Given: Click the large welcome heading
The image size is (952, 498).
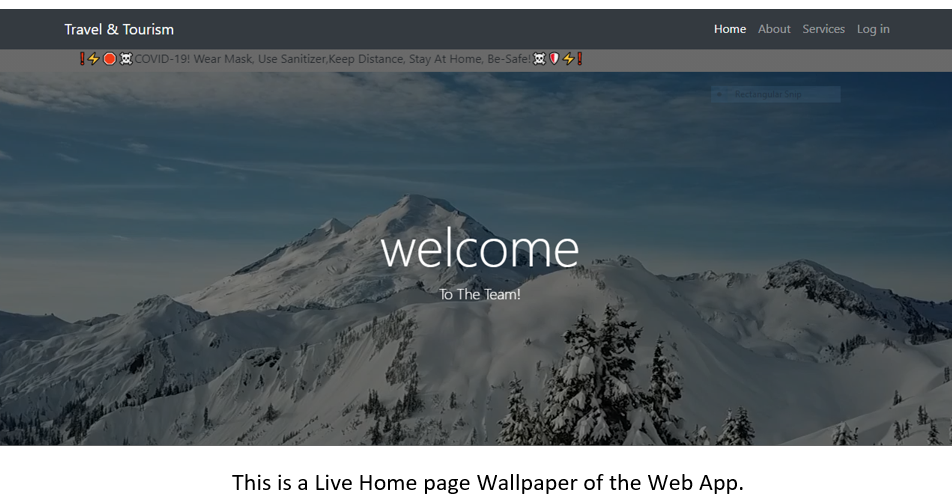Looking at the screenshot, I should click(480, 248).
